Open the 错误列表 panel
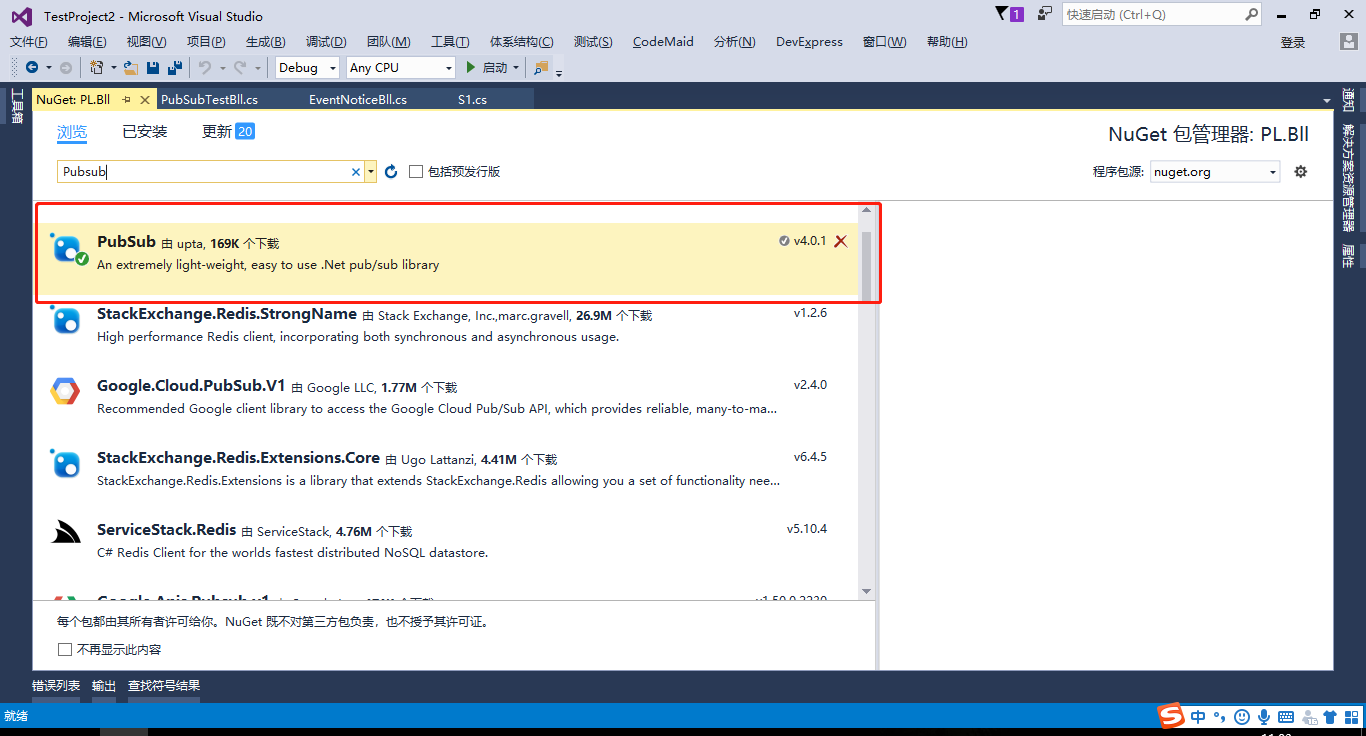Screen dimensions: 1366x736 (x=56, y=686)
